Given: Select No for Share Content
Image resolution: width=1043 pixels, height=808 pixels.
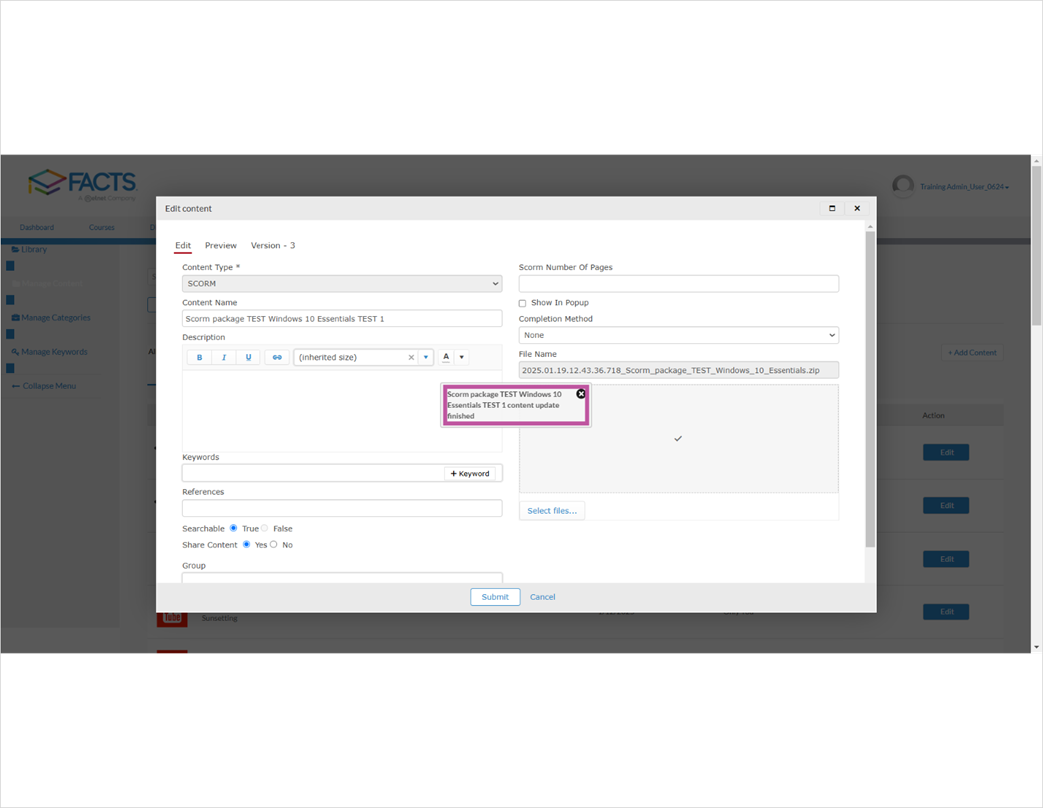Looking at the screenshot, I should coord(274,544).
